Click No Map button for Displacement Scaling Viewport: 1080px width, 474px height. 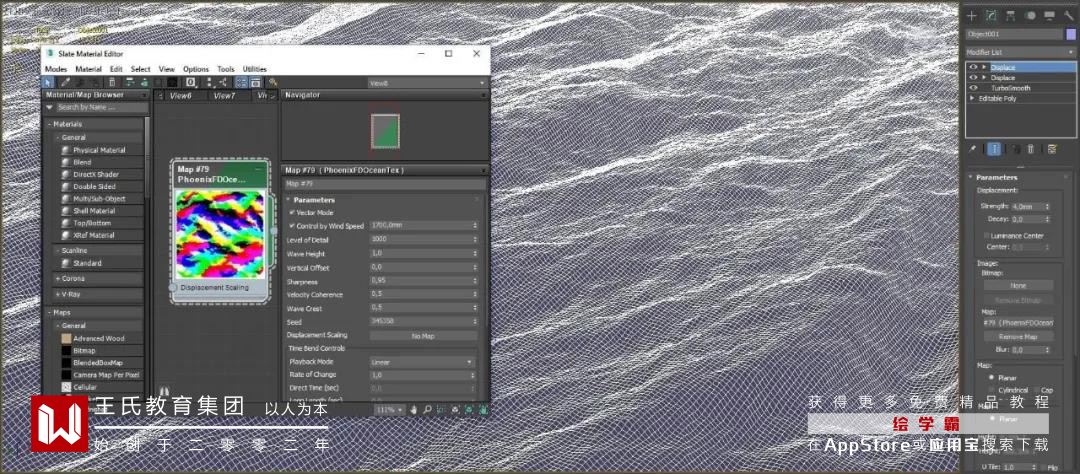coord(423,336)
